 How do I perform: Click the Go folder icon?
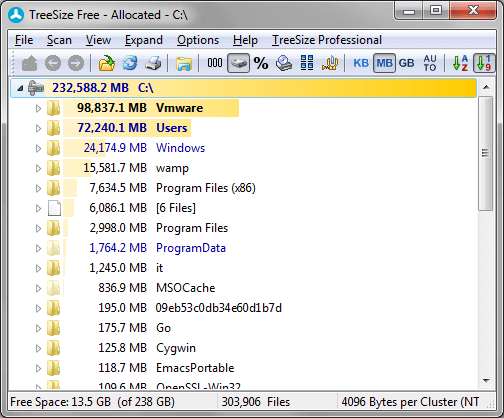53,328
